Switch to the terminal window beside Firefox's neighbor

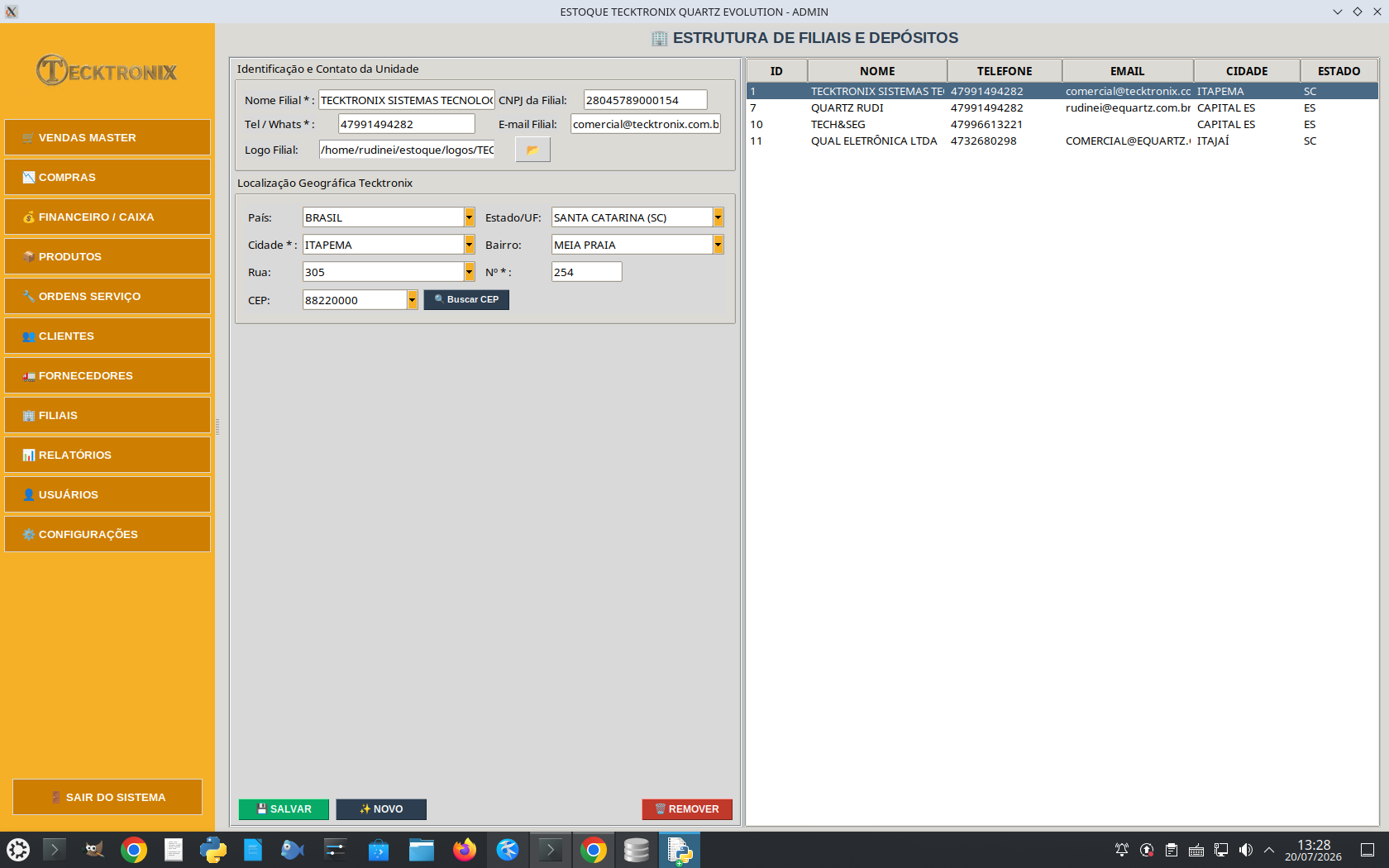(551, 850)
